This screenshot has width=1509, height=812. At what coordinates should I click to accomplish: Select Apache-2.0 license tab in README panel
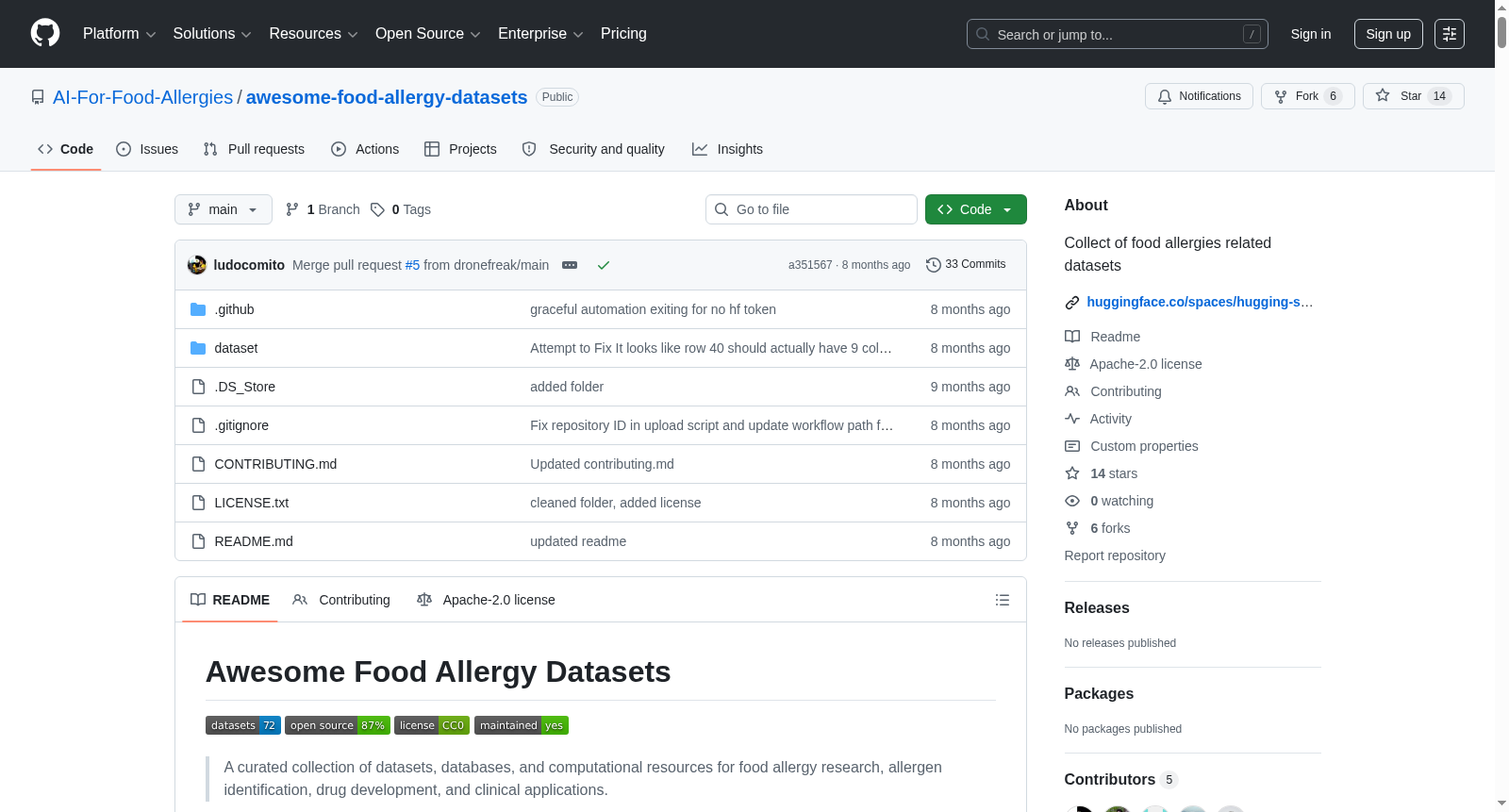[486, 600]
